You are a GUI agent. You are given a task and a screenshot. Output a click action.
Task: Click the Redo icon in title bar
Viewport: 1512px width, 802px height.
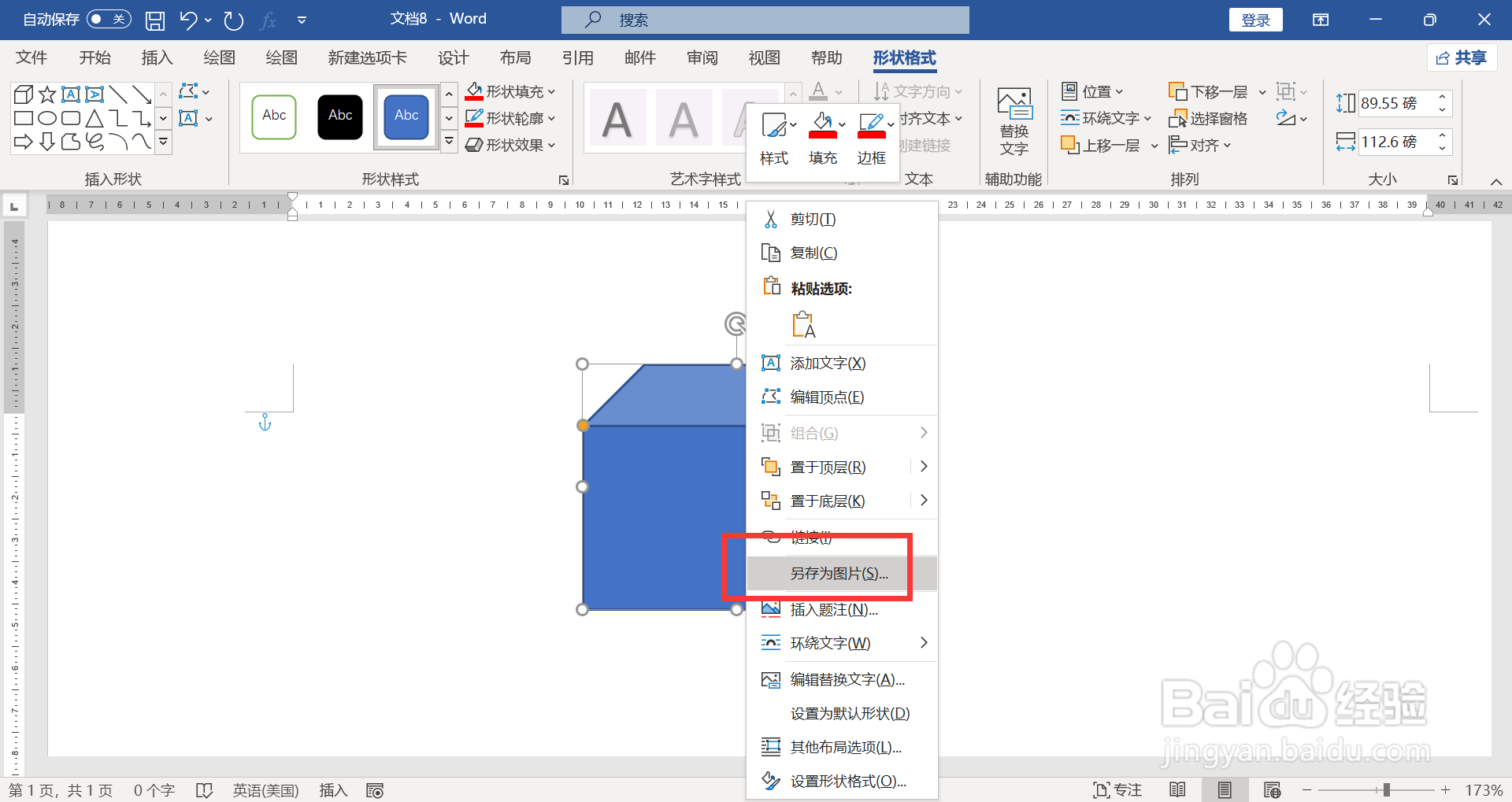tap(233, 20)
